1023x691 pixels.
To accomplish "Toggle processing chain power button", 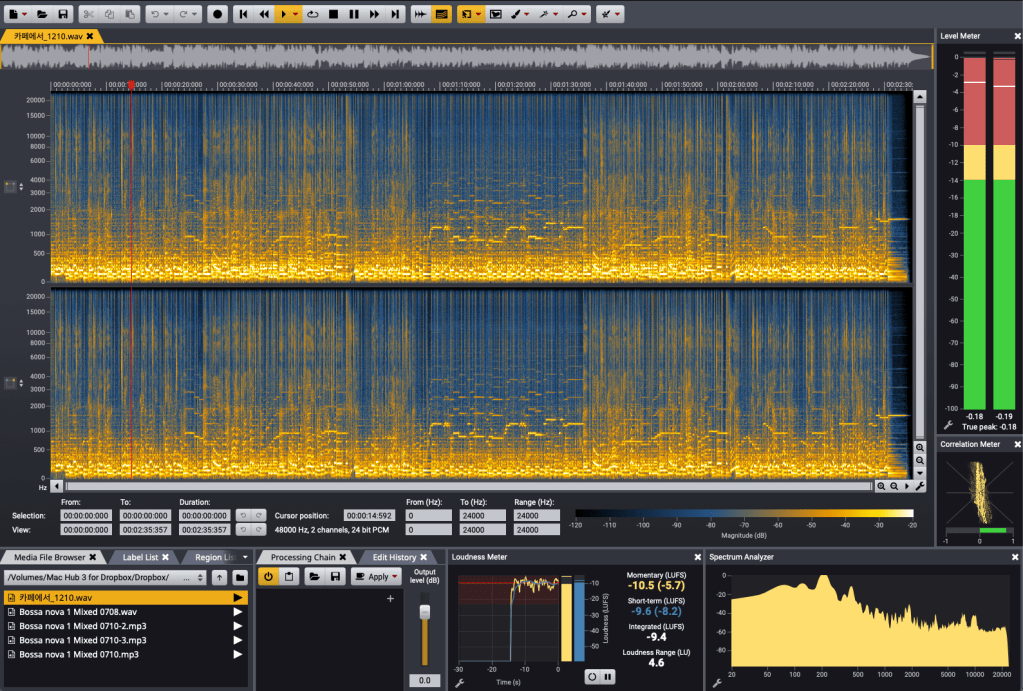I will coord(268,577).
